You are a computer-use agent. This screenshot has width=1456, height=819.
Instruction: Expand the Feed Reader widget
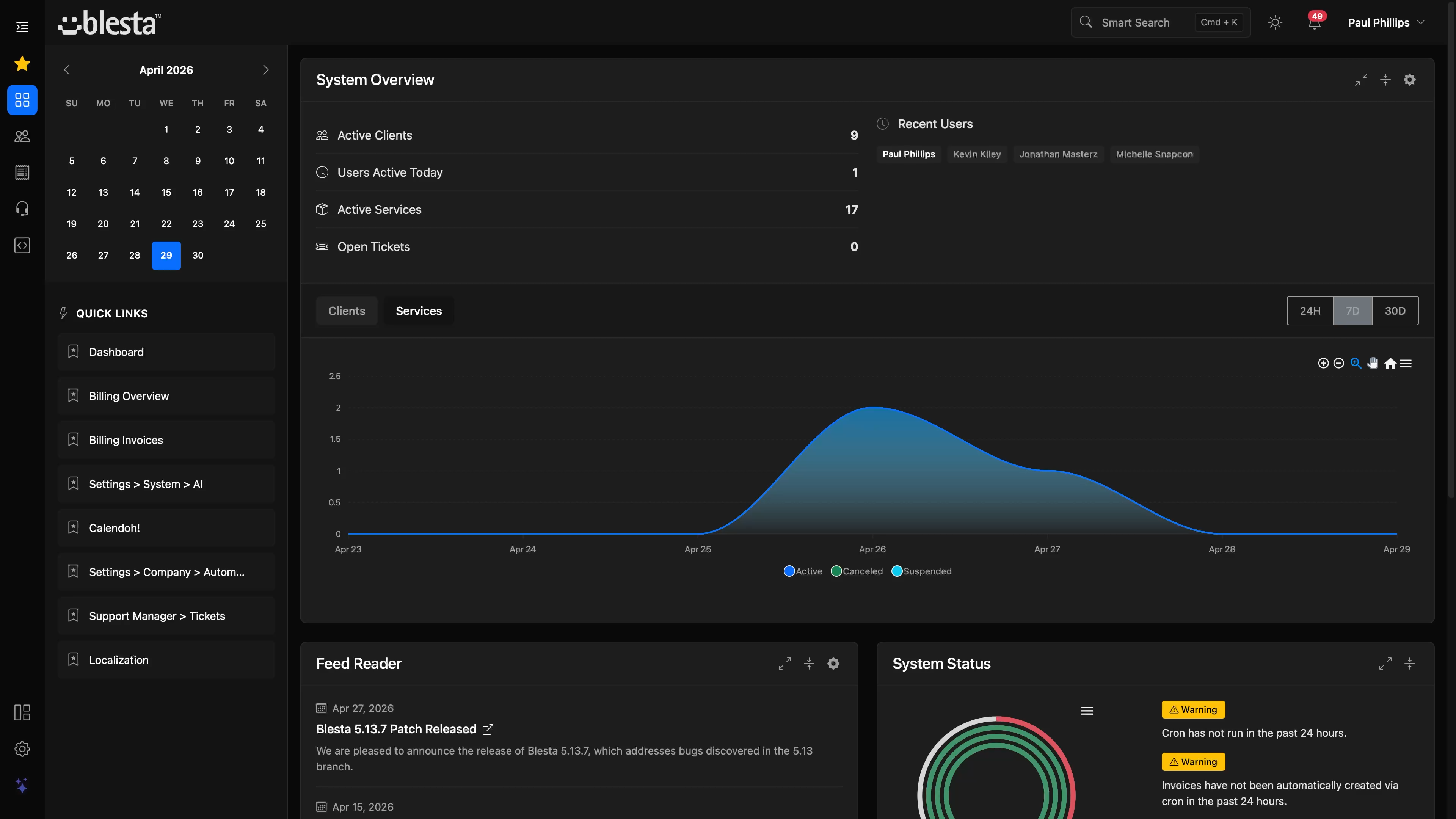point(784,664)
